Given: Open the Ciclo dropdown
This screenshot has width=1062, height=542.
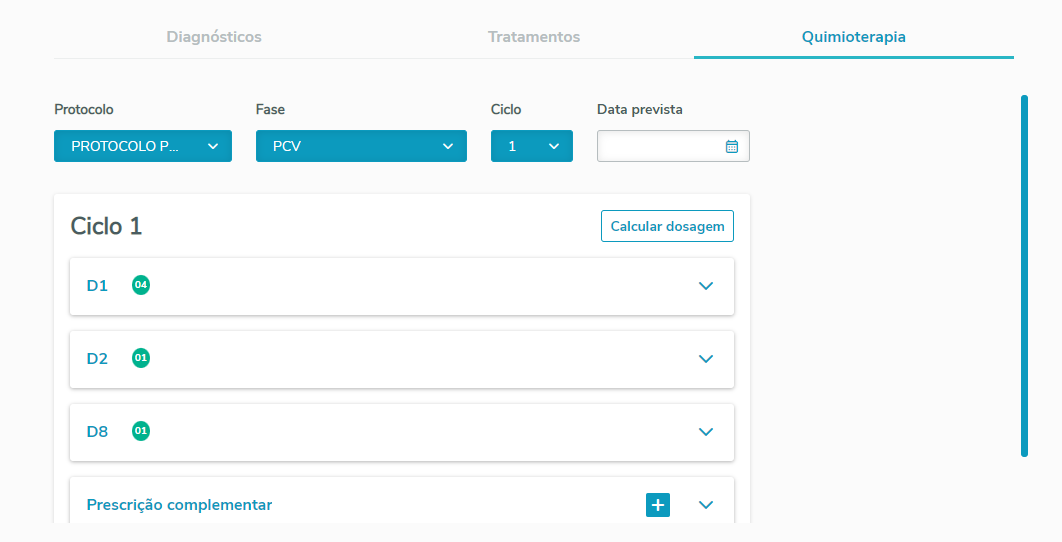Looking at the screenshot, I should click(531, 146).
